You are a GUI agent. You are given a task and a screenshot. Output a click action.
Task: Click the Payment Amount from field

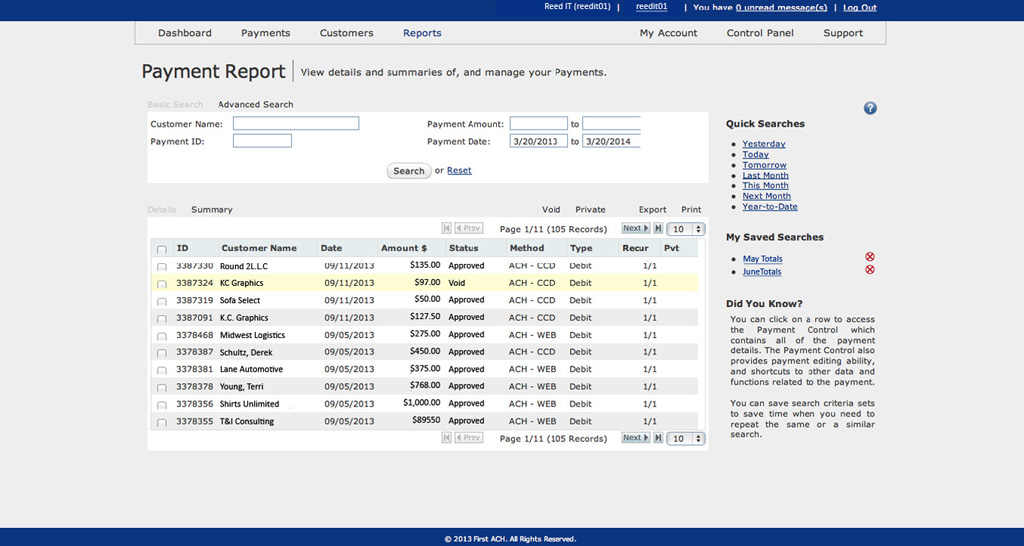pos(539,123)
